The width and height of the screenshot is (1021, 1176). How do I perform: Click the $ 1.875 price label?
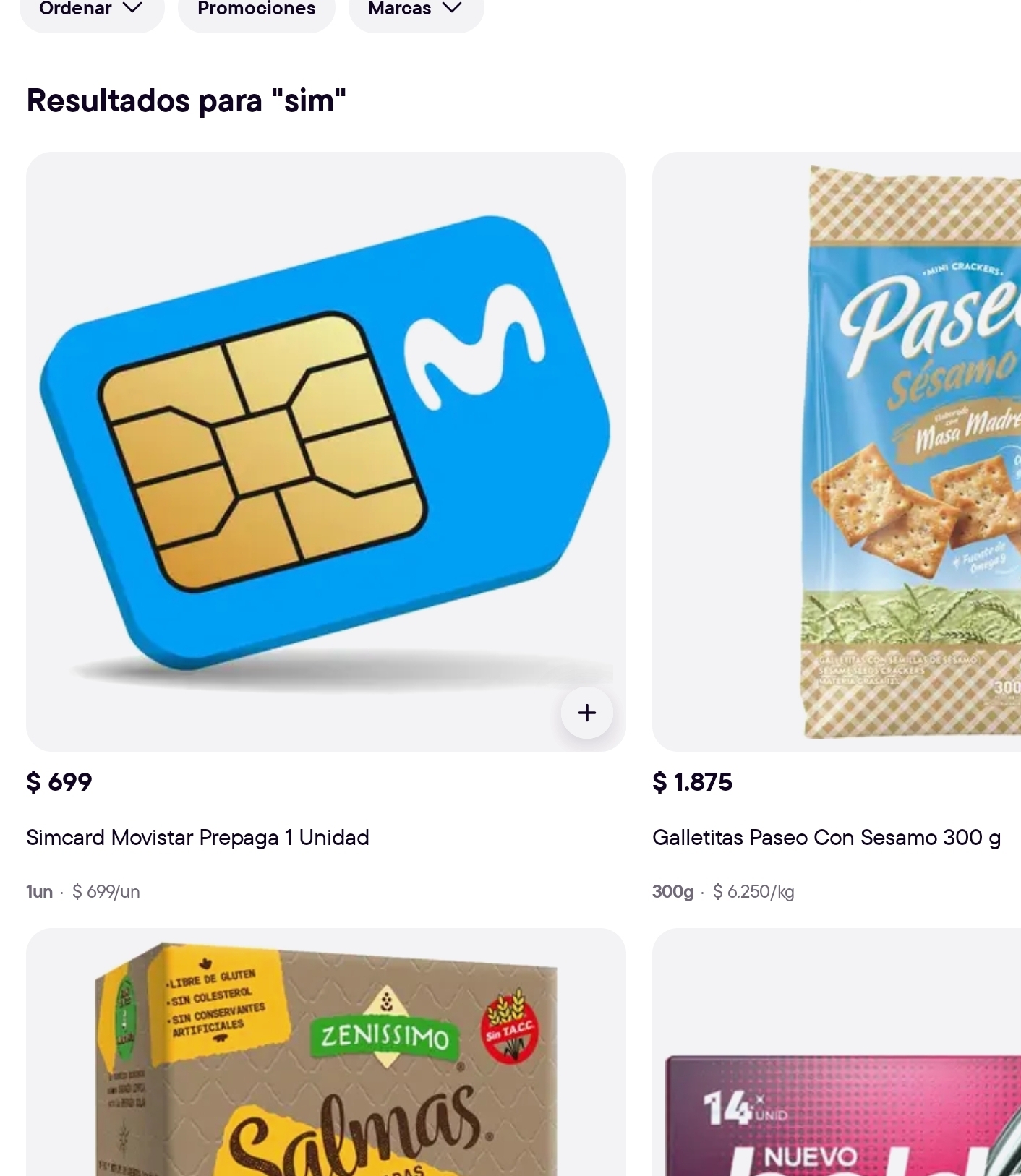coord(693,782)
